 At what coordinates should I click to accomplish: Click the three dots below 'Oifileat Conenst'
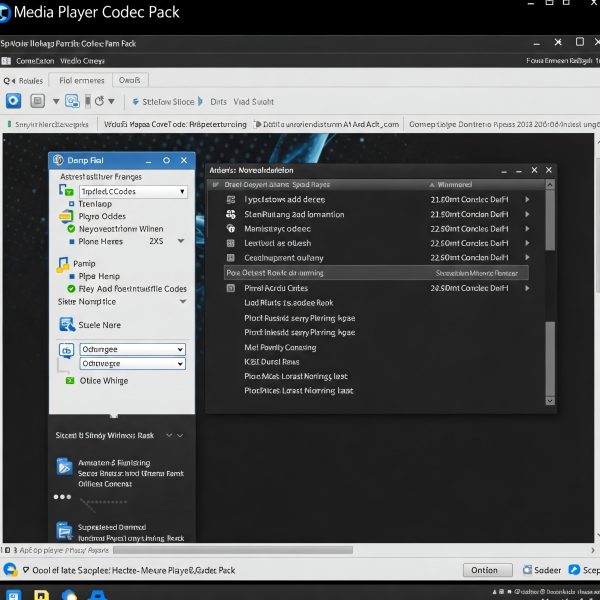pyautogui.click(x=62, y=497)
